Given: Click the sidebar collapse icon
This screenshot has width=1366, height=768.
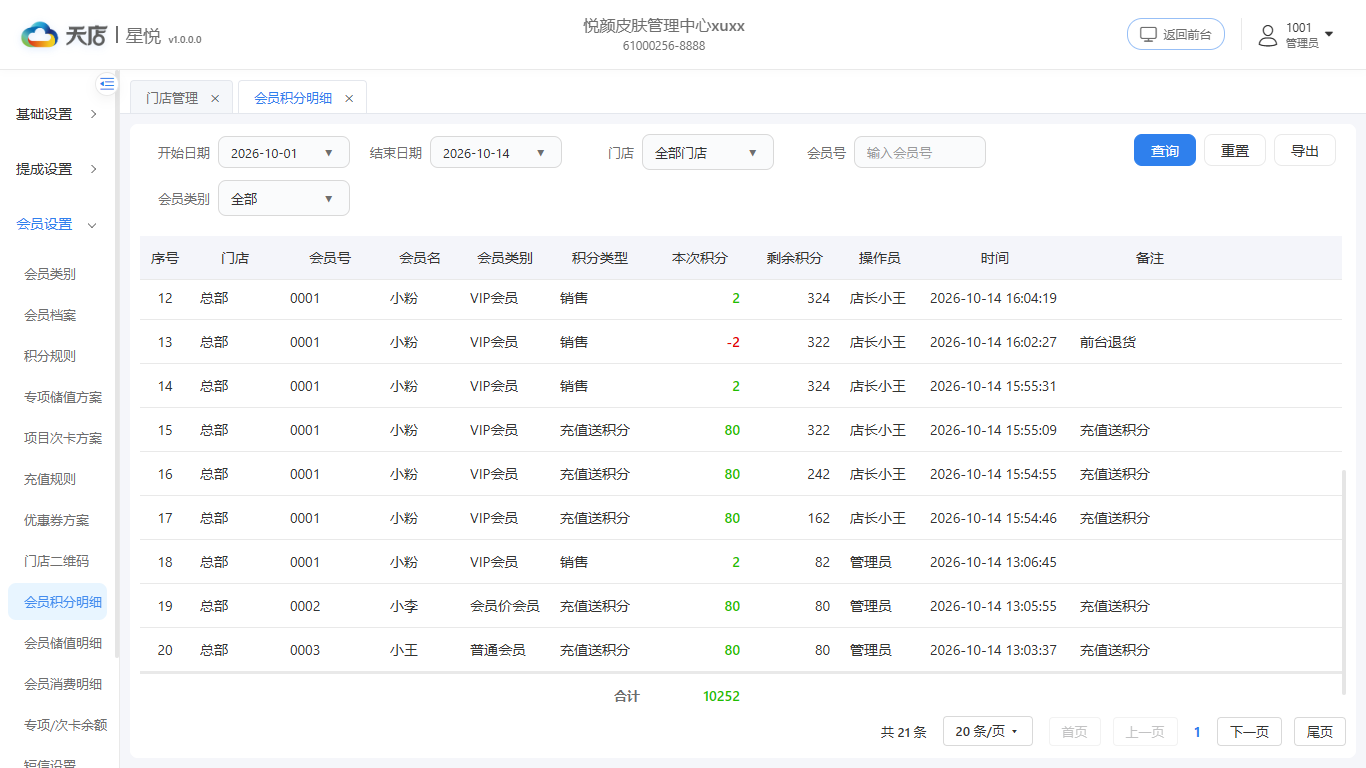Looking at the screenshot, I should click(107, 84).
